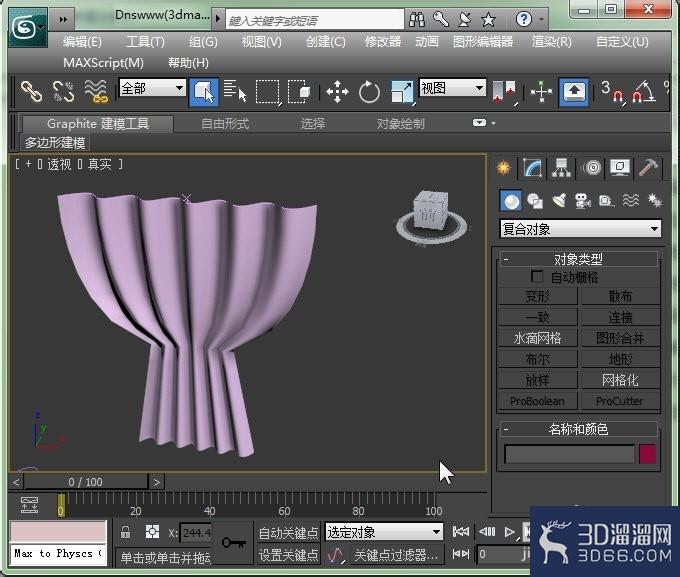The height and width of the screenshot is (577, 680).
Task: Toggle Window/Crossing selection mode
Action: click(x=299, y=91)
